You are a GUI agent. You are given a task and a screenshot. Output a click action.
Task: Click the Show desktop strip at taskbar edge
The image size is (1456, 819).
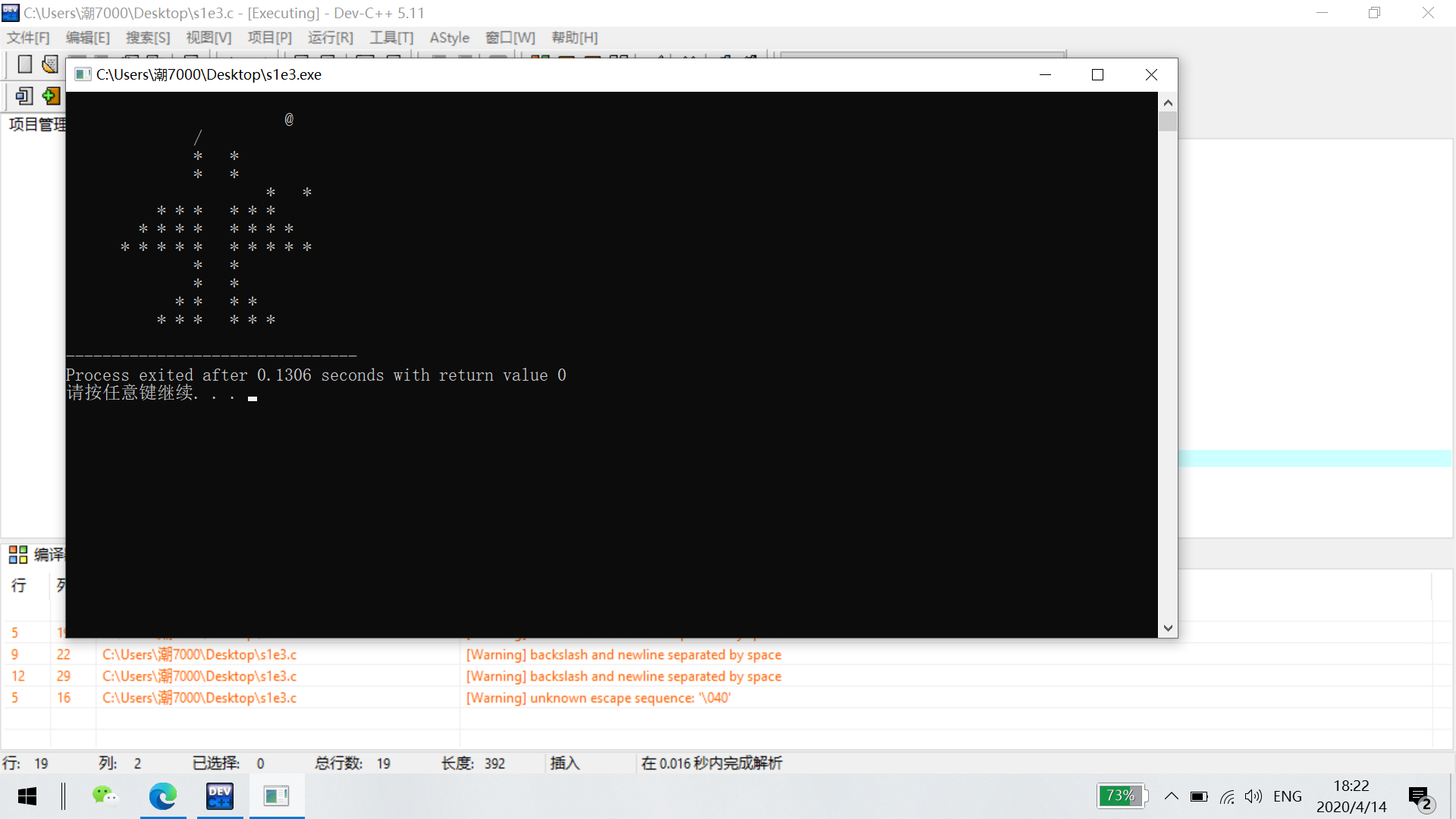click(x=1452, y=796)
